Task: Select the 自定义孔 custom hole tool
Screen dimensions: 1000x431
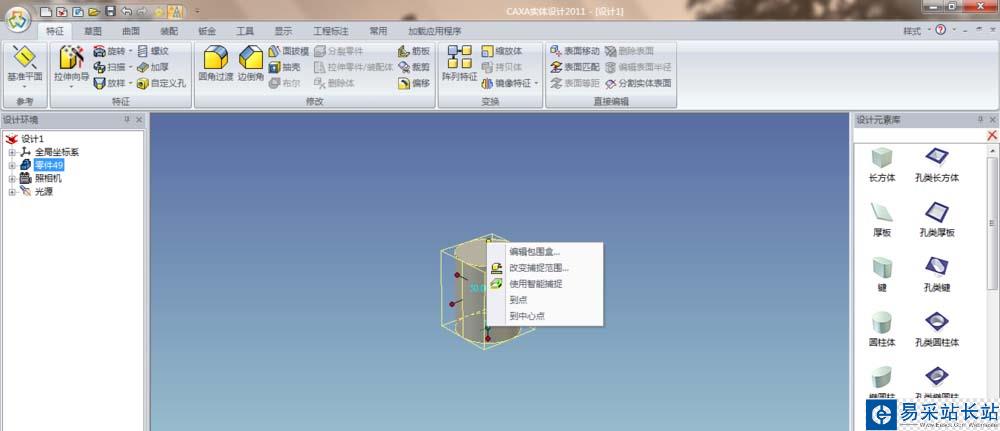Action: click(x=161, y=83)
